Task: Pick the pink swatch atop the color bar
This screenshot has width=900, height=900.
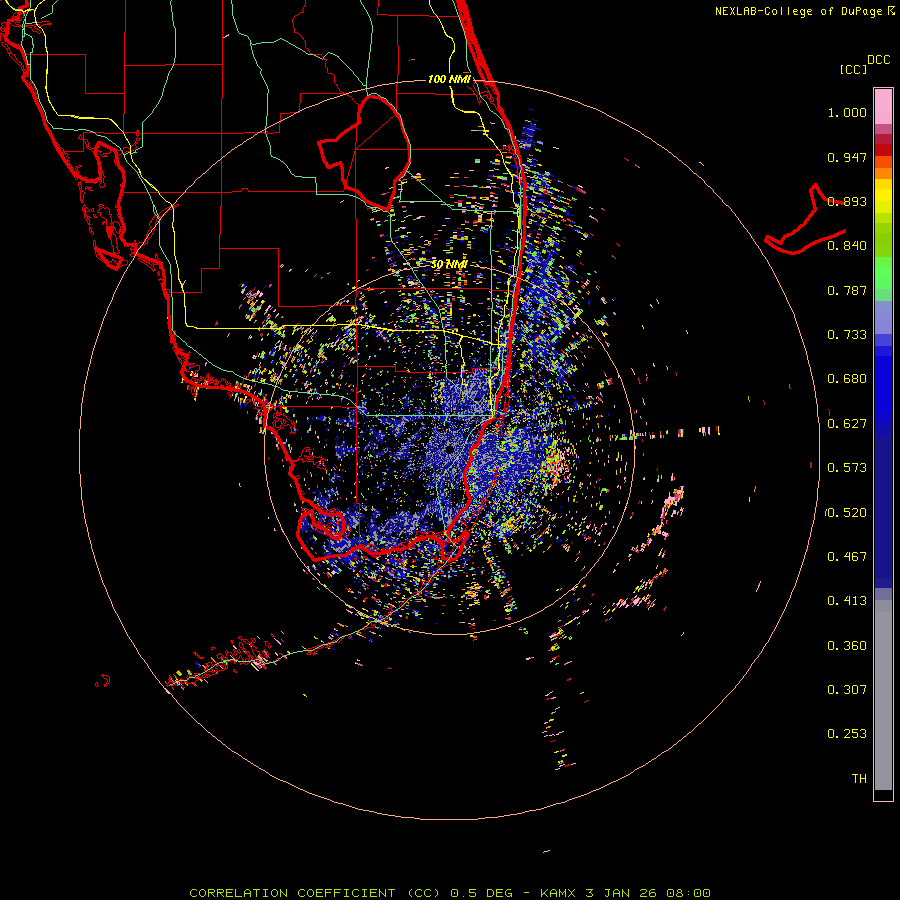Action: pos(883,107)
